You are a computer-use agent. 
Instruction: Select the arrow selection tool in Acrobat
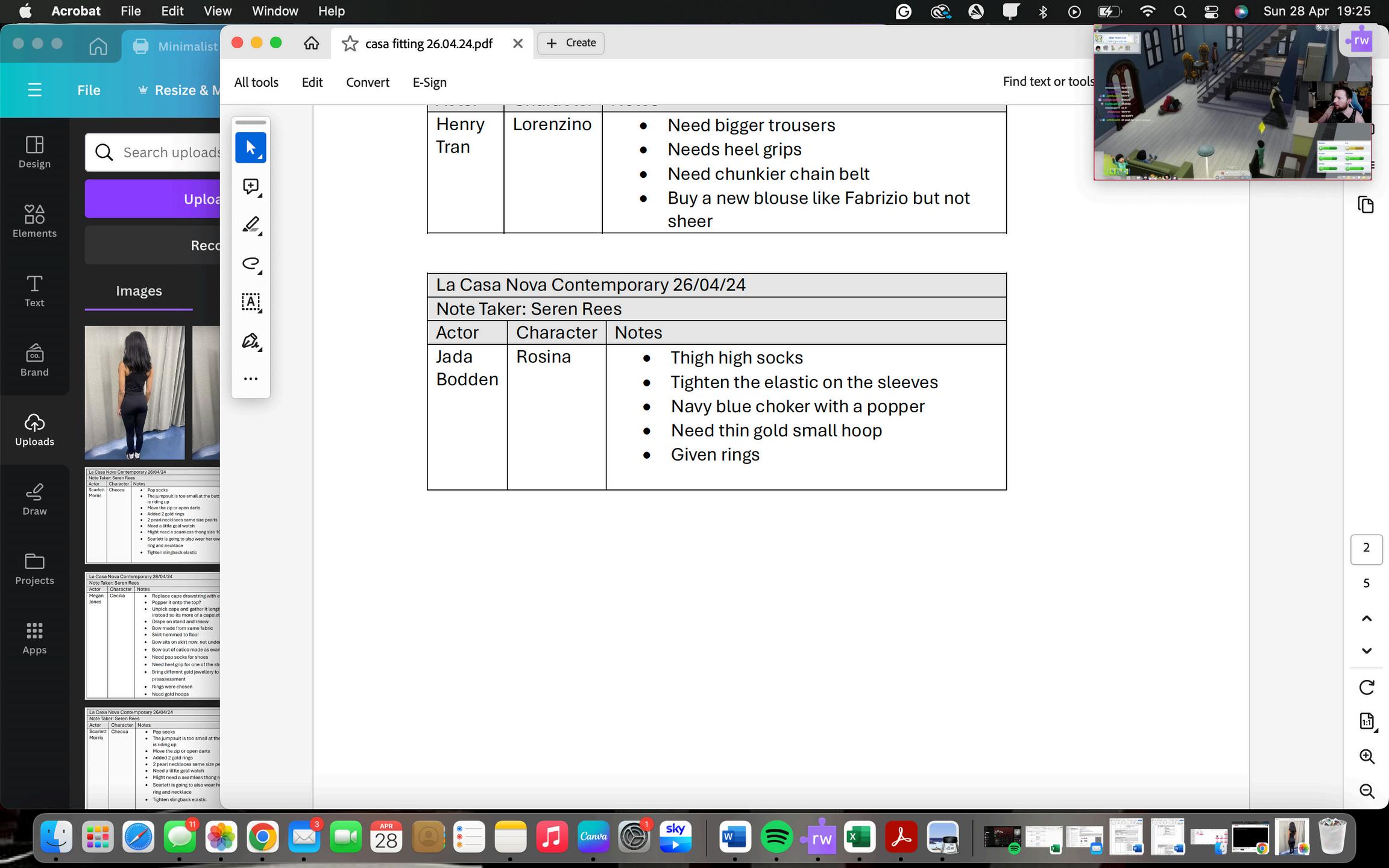tap(251, 148)
